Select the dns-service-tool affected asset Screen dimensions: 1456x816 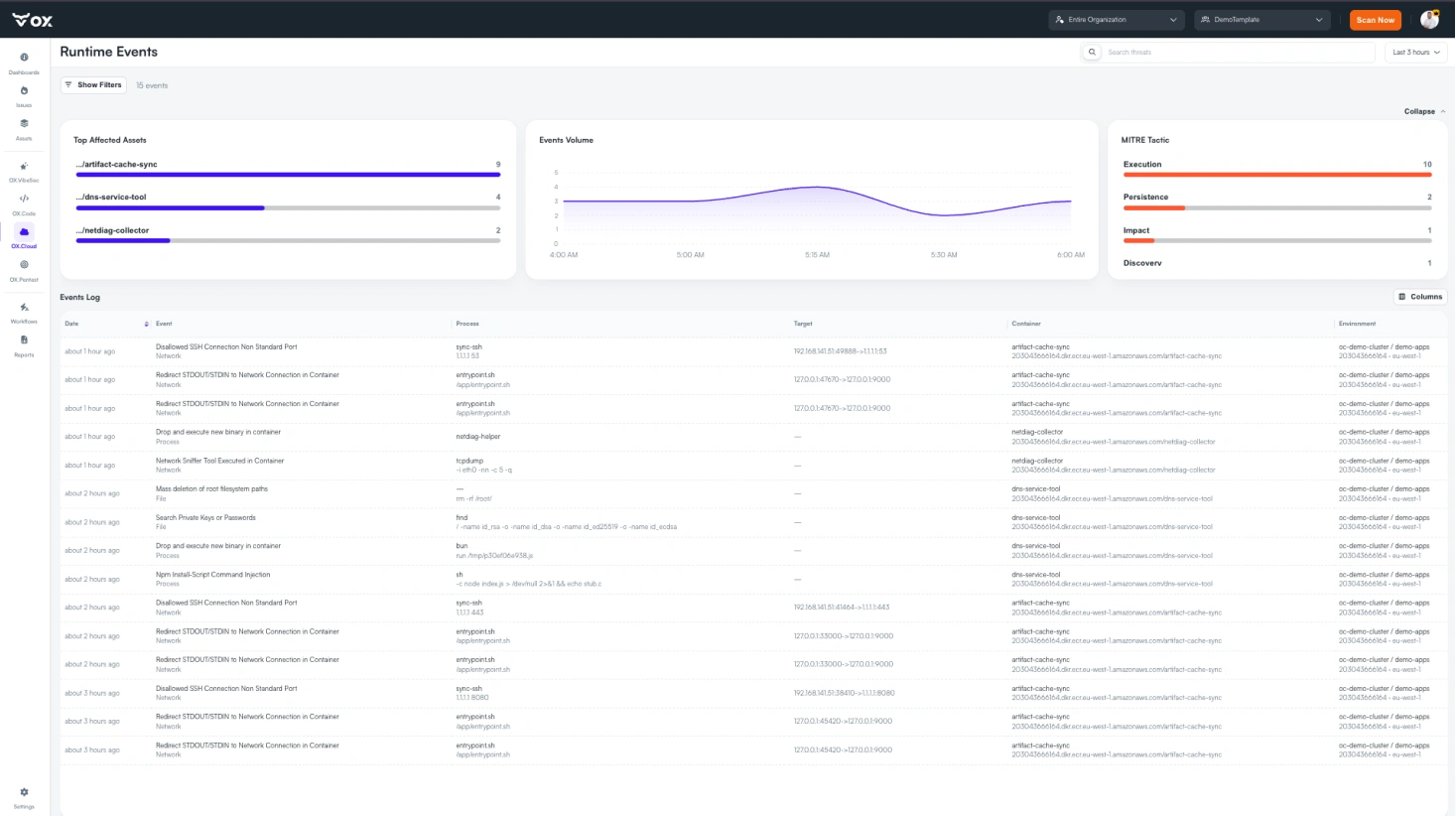288,202
